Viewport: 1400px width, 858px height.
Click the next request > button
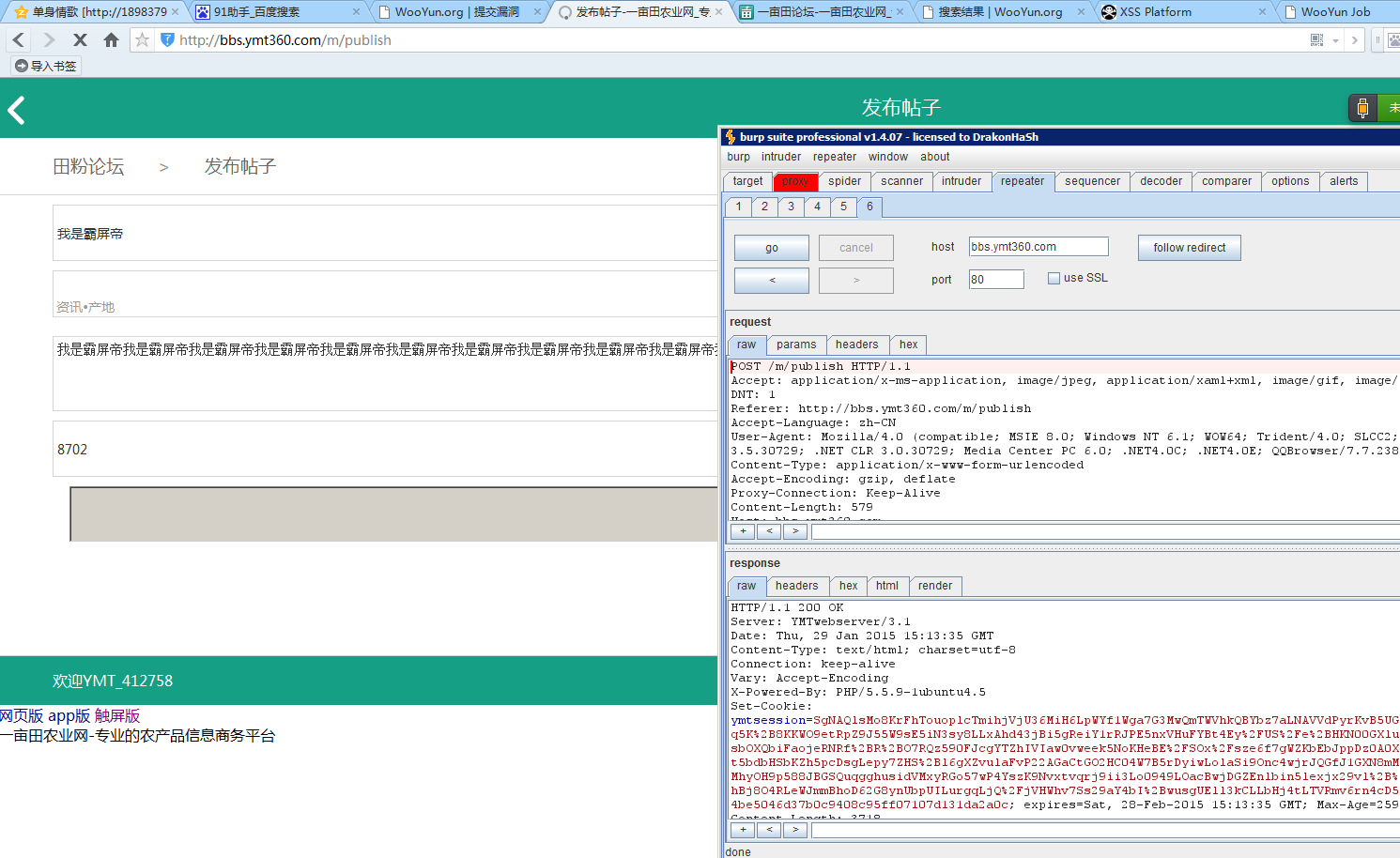(856, 280)
